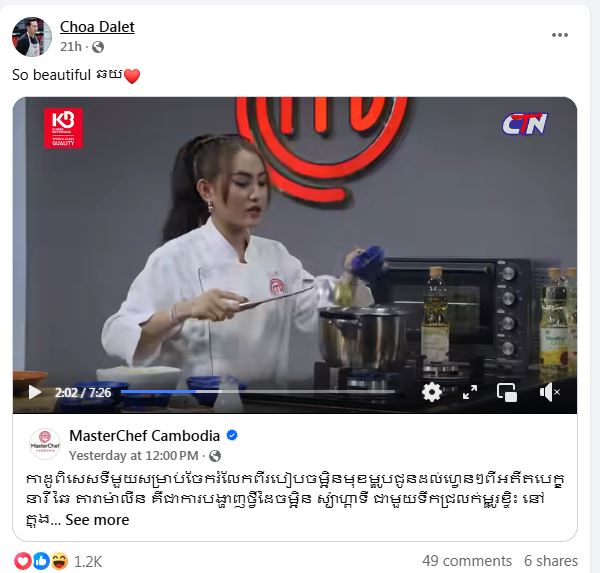The height and width of the screenshot is (573, 600).
Task: Open video settings gear icon
Action: 432,392
